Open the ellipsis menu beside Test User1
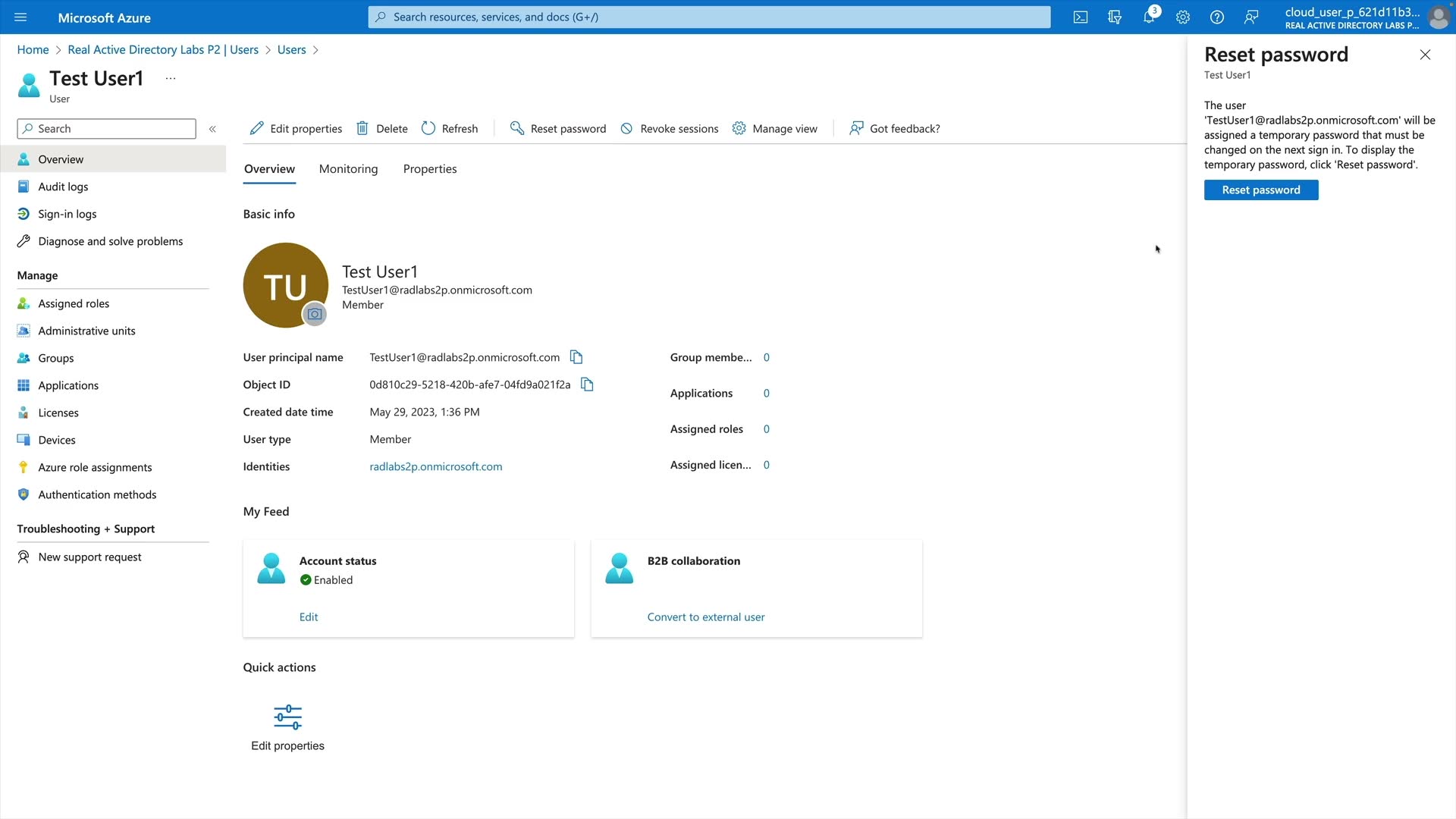1456x819 pixels. [x=171, y=78]
